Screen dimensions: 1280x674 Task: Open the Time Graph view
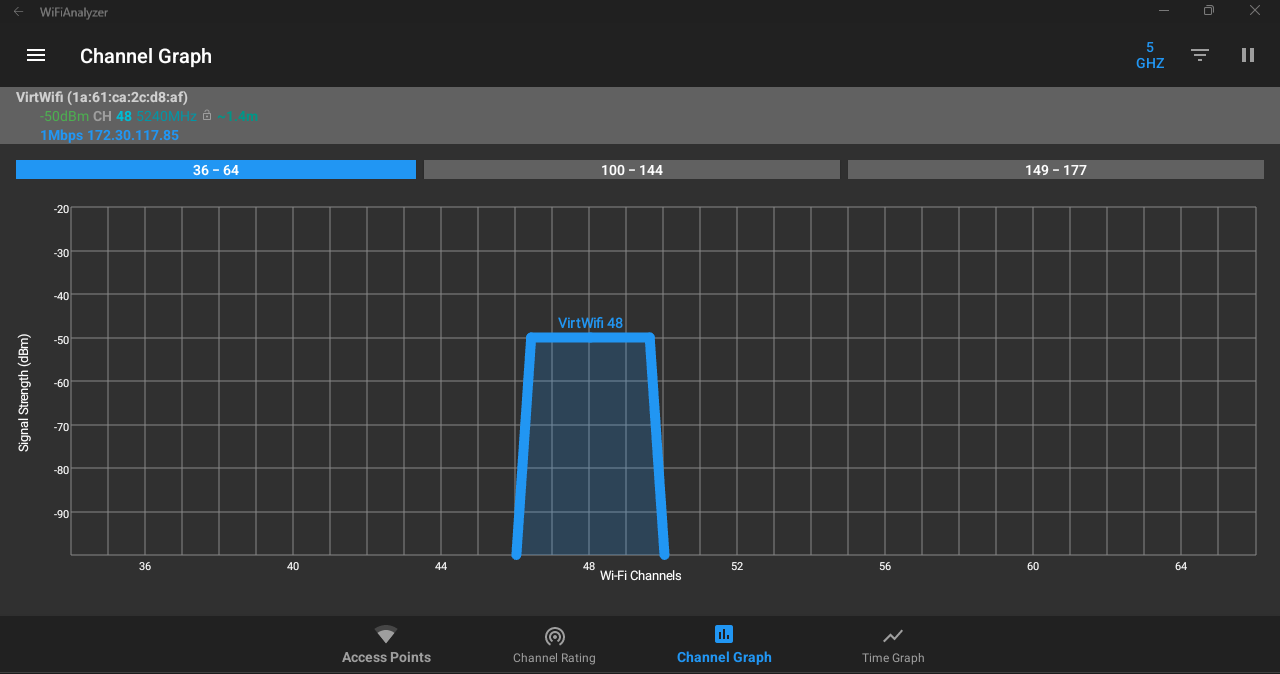pos(892,645)
